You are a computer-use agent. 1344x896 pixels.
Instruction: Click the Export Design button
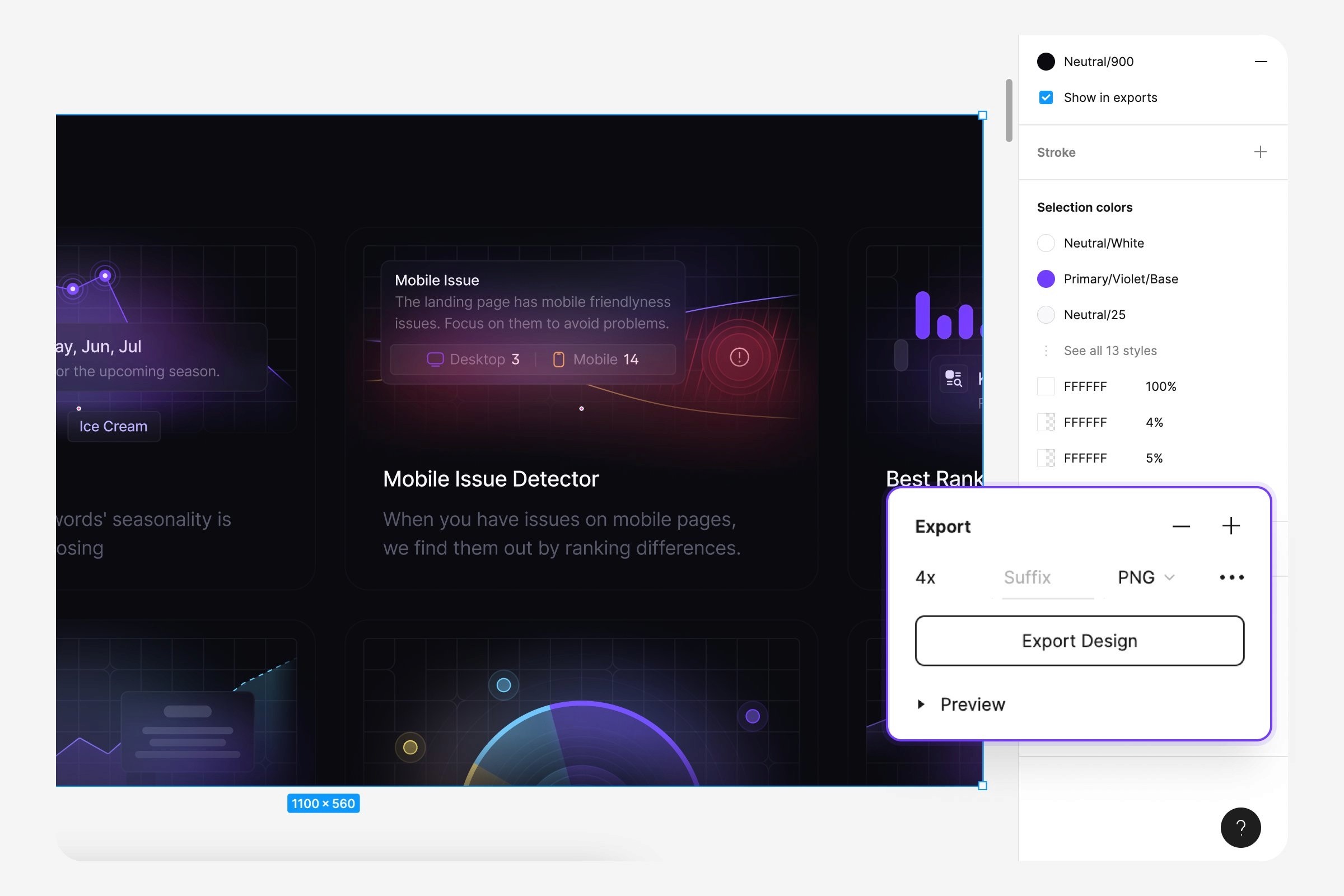1079,641
